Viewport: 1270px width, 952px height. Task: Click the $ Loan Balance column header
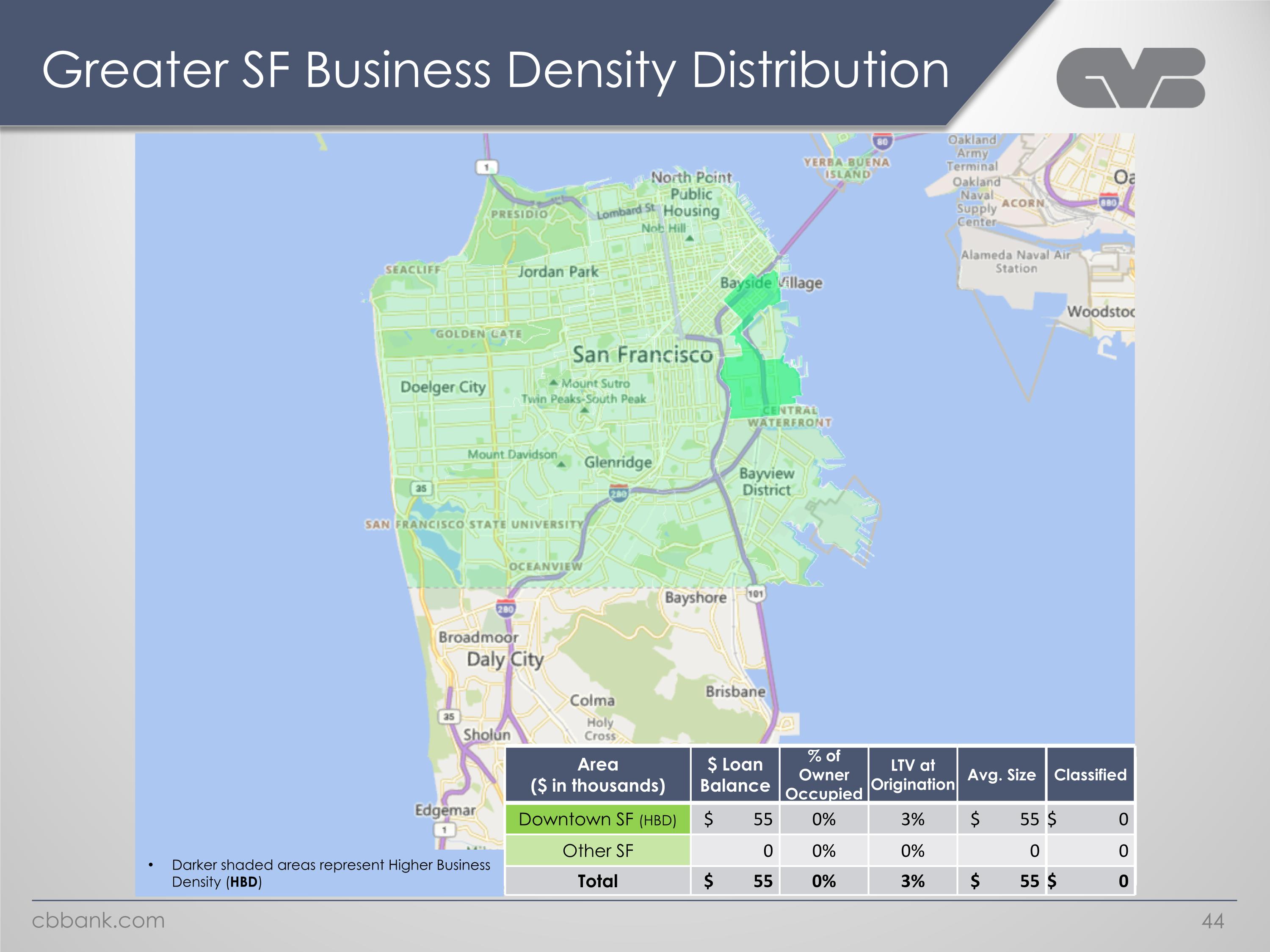click(734, 775)
